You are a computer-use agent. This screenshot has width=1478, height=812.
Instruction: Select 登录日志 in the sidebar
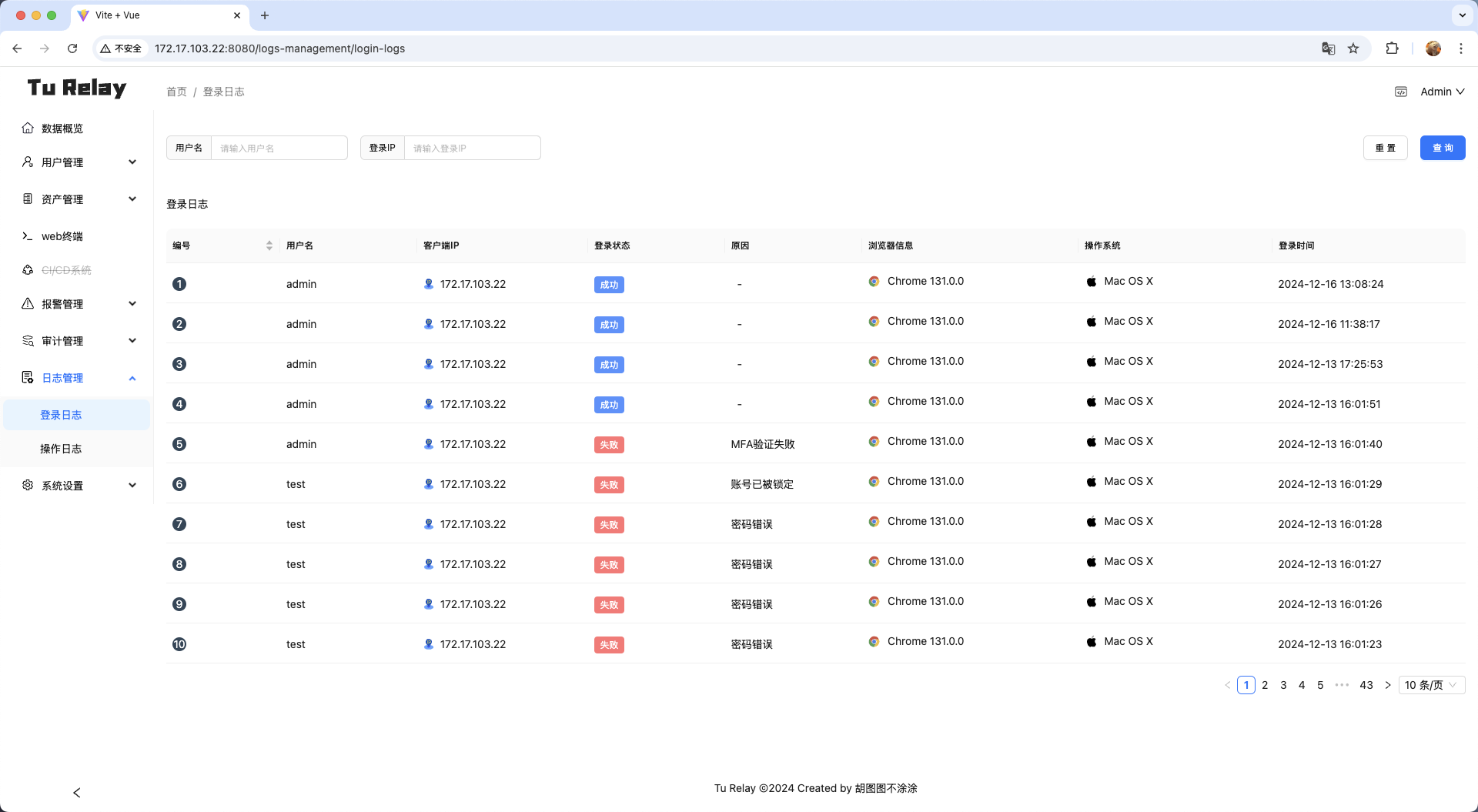[x=61, y=415]
